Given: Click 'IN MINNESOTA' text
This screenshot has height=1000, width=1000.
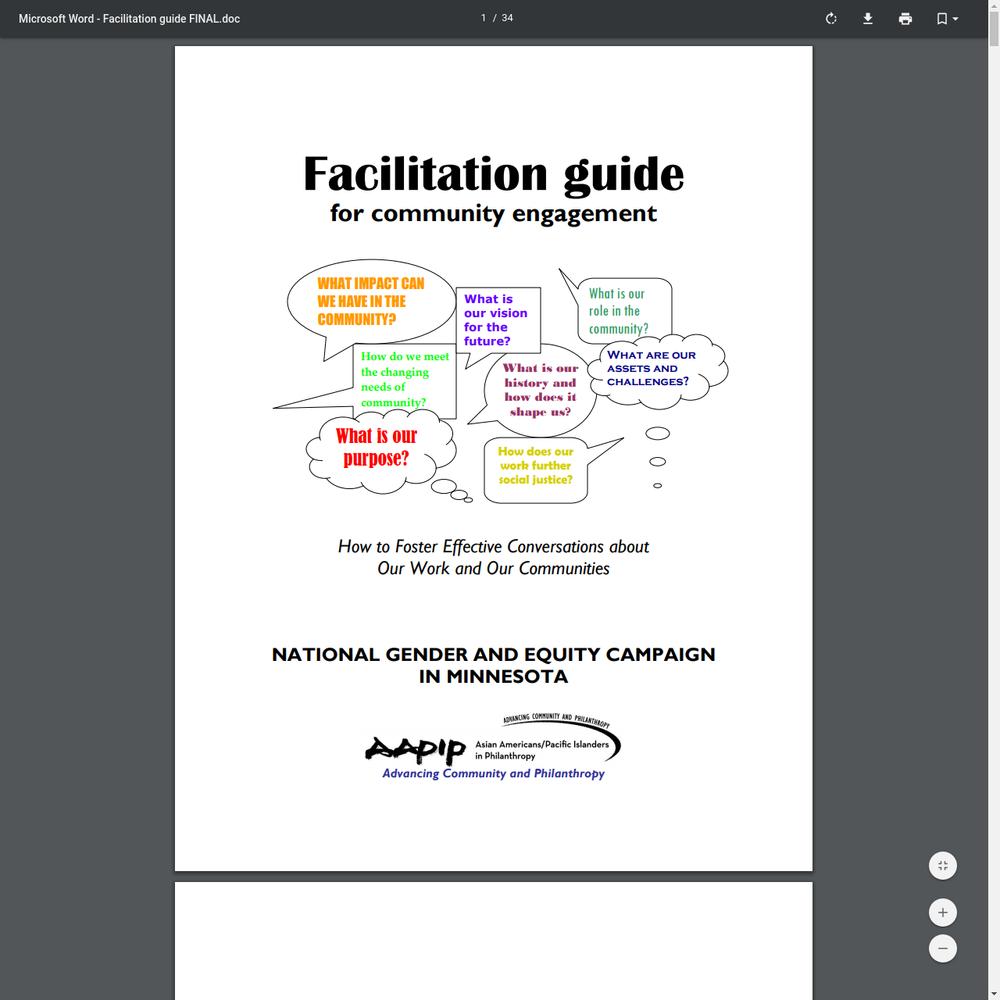Looking at the screenshot, I should click(493, 676).
